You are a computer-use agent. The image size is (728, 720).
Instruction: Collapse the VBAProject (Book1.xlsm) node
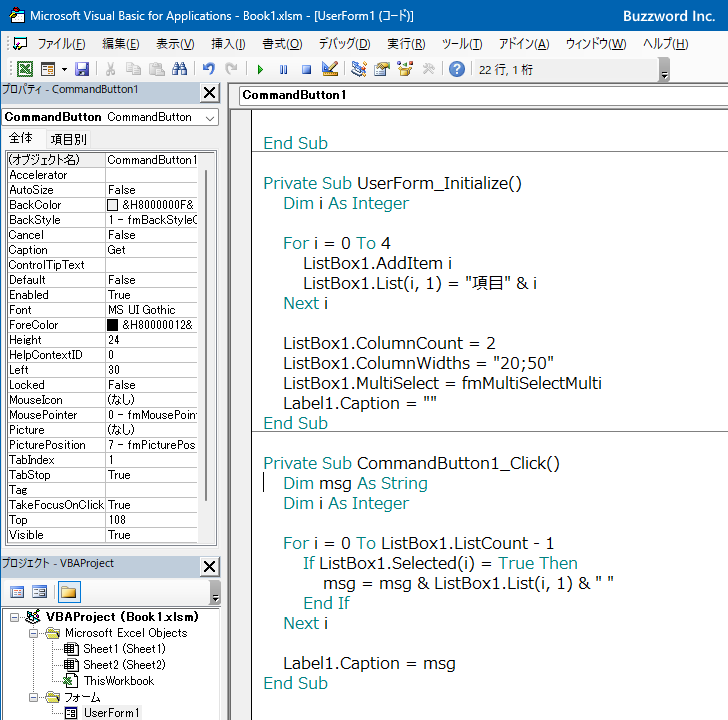point(15,617)
